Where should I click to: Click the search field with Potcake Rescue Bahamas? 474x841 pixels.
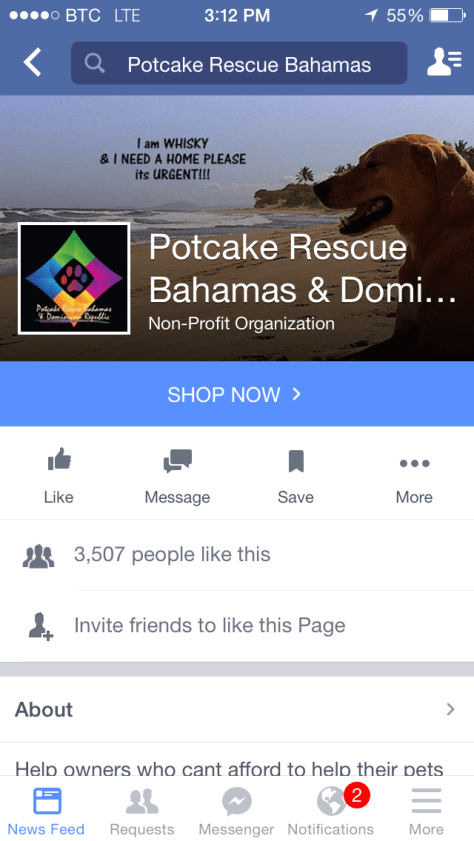[239, 63]
